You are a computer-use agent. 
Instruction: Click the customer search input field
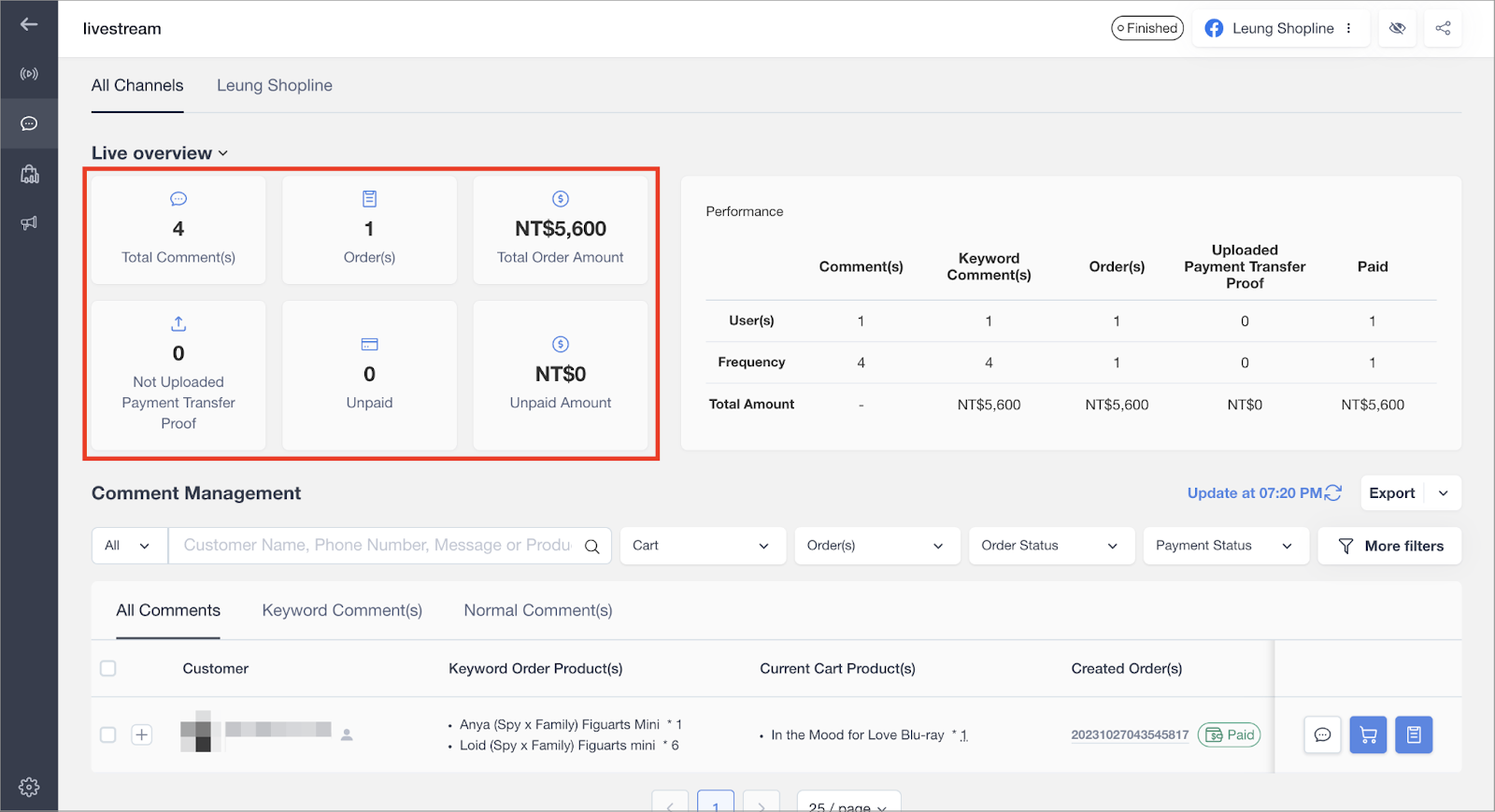click(377, 546)
